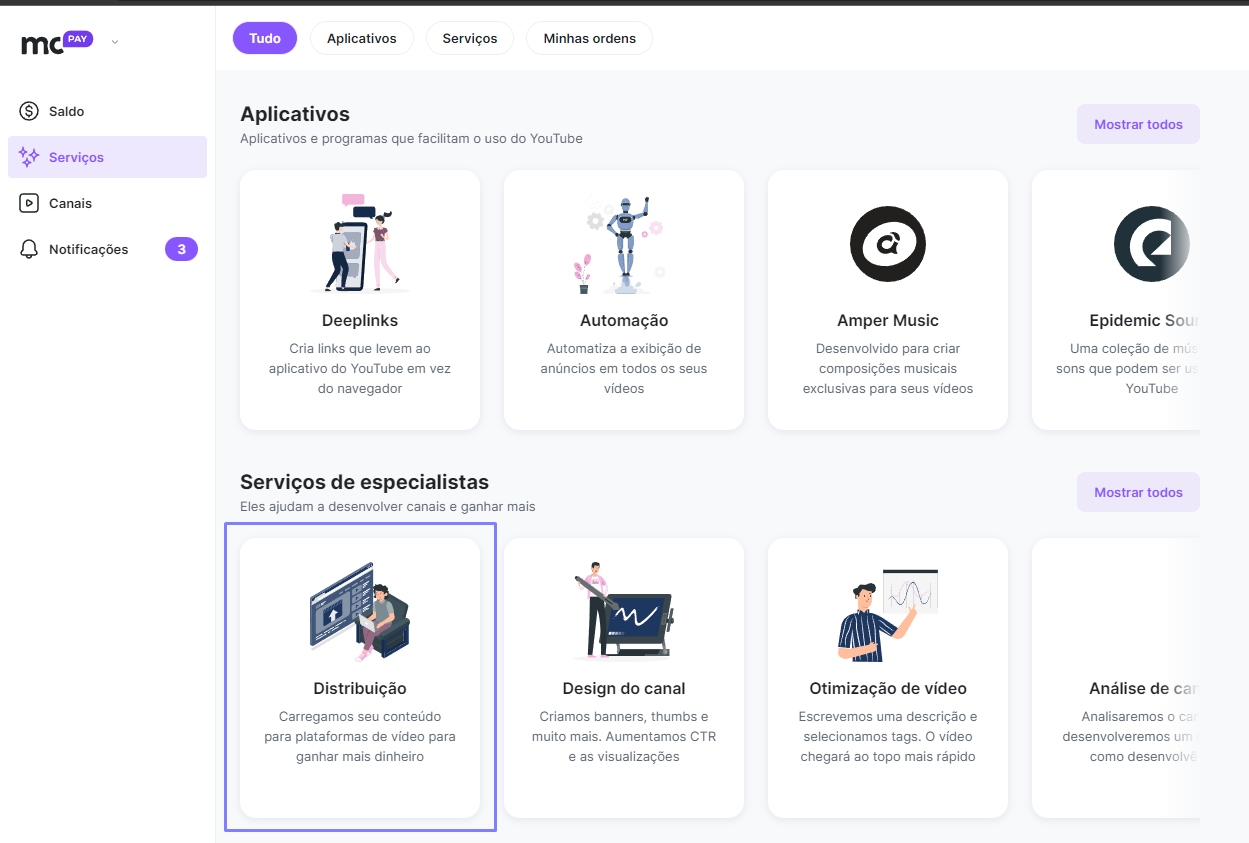
Task: Open the Distribuição service card
Action: click(x=360, y=678)
